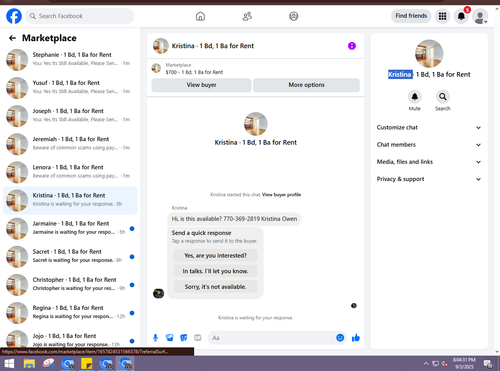Click Kristina's message "Hi, is this available?"

click(234, 219)
